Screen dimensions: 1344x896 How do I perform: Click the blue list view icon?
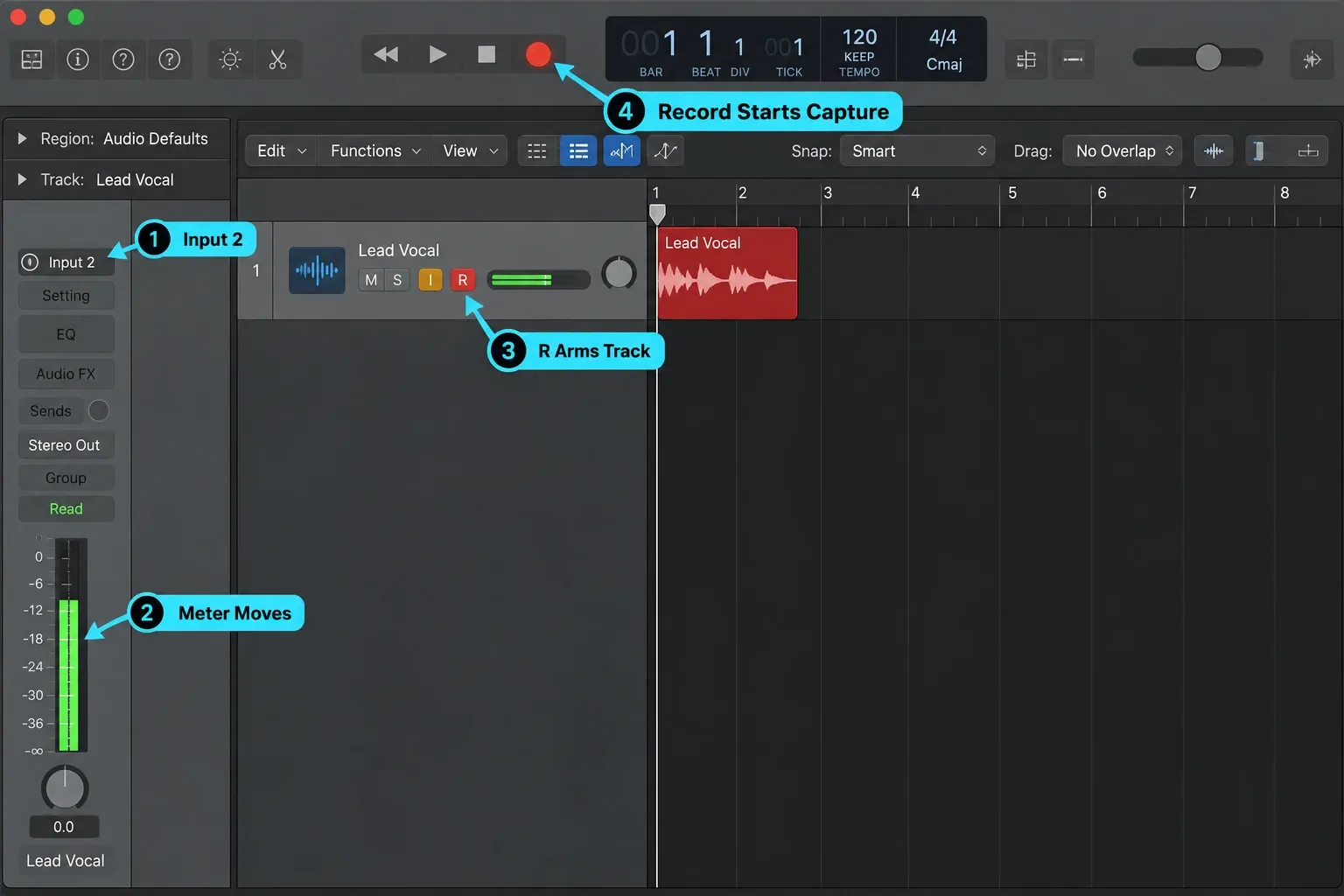point(578,151)
